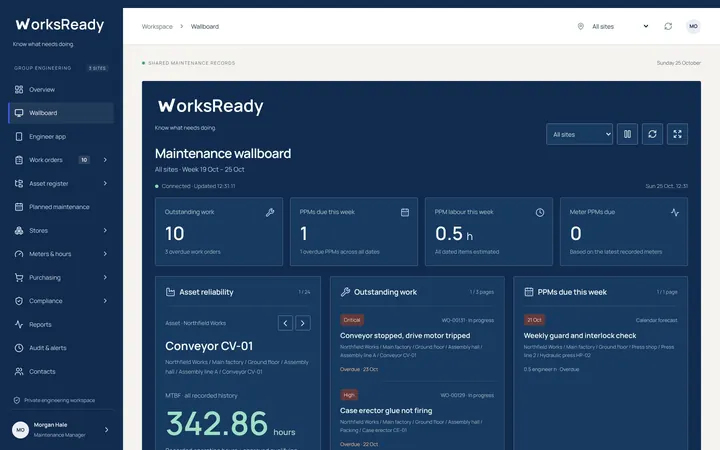This screenshot has width=720, height=450.
Task: Click the Meters & hours gauge icon
Action: pos(19,254)
